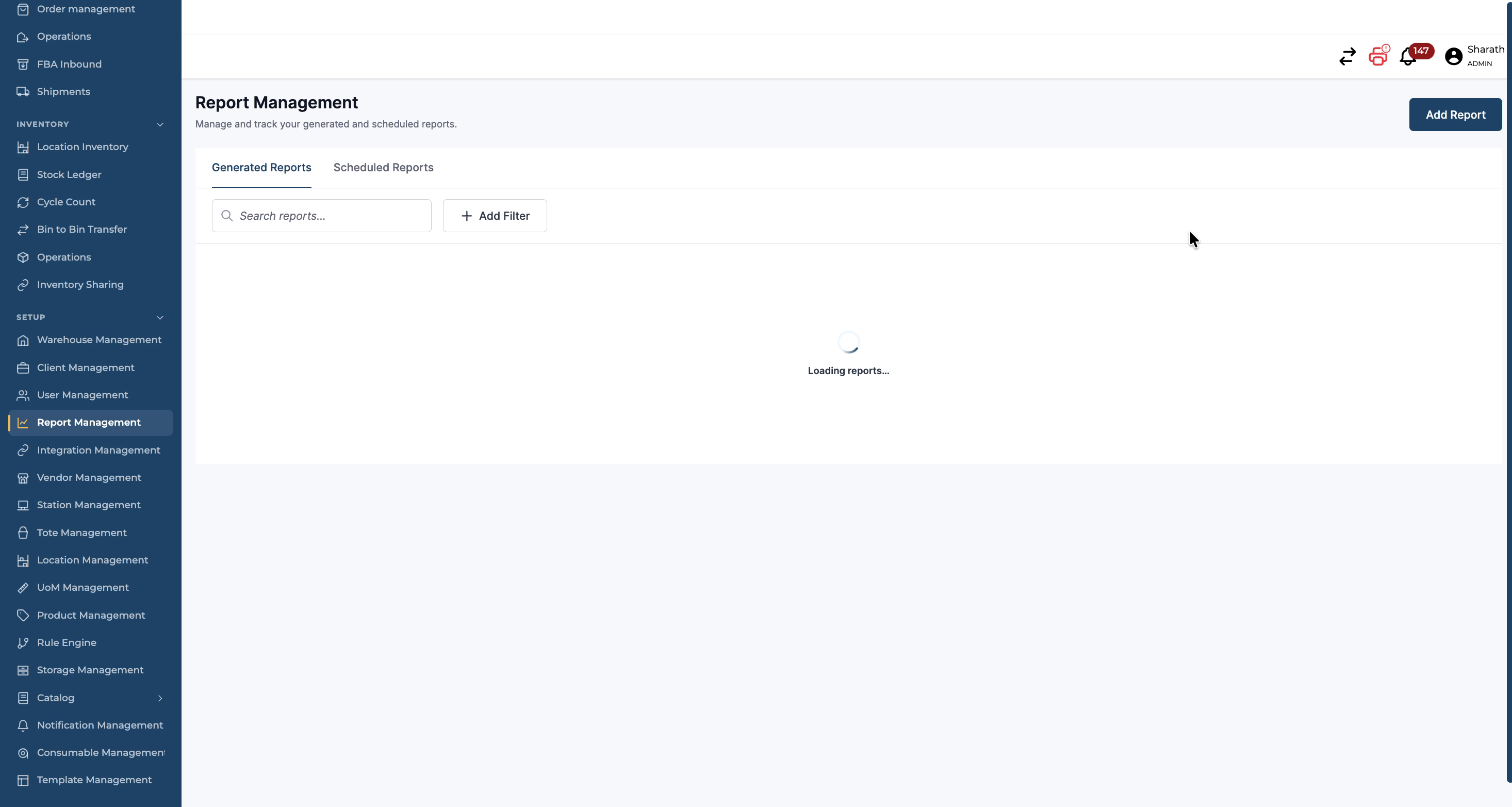The height and width of the screenshot is (807, 1512).
Task: Open Notification Management in sidebar
Action: (x=90, y=725)
